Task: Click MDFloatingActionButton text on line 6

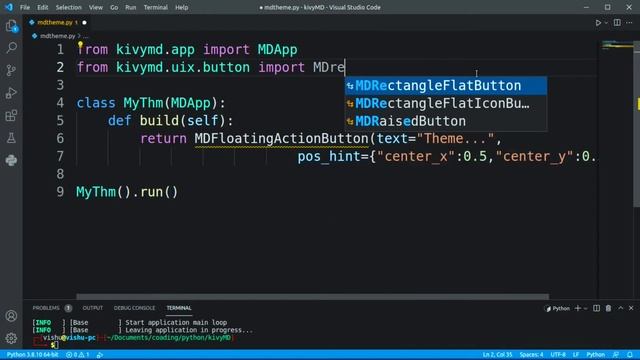Action: point(281,138)
